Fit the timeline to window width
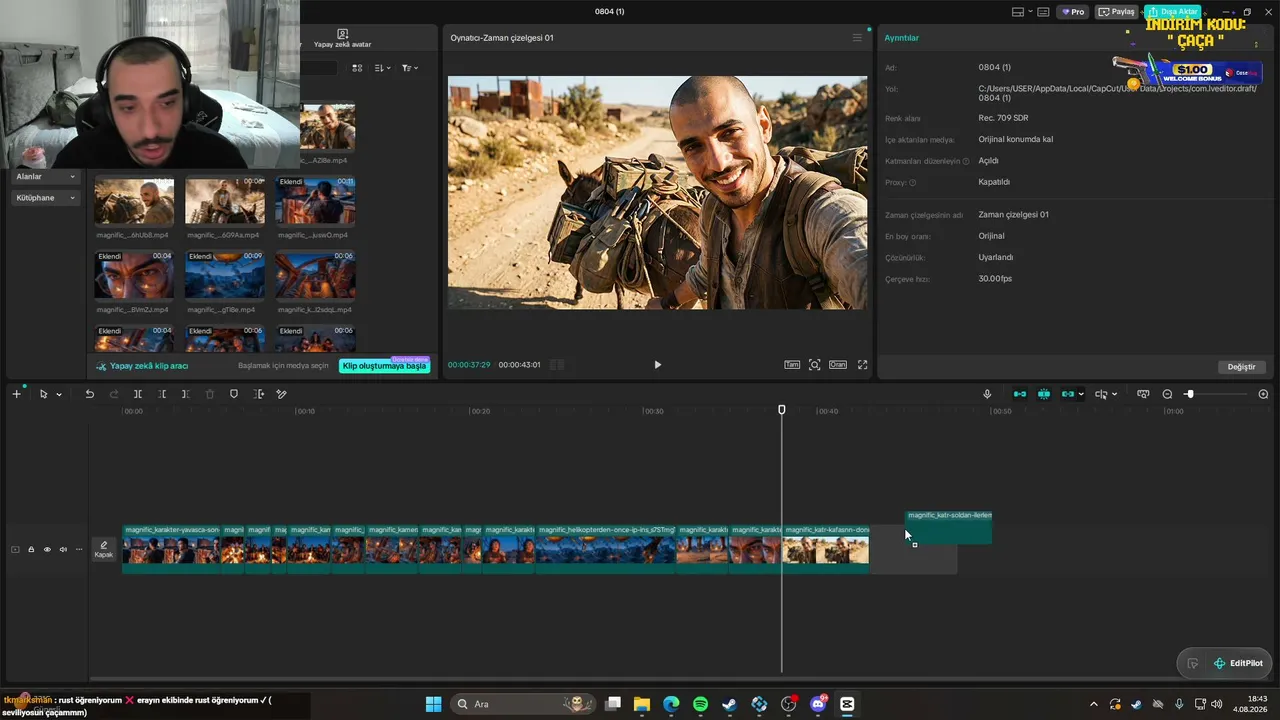 pos(1143,394)
